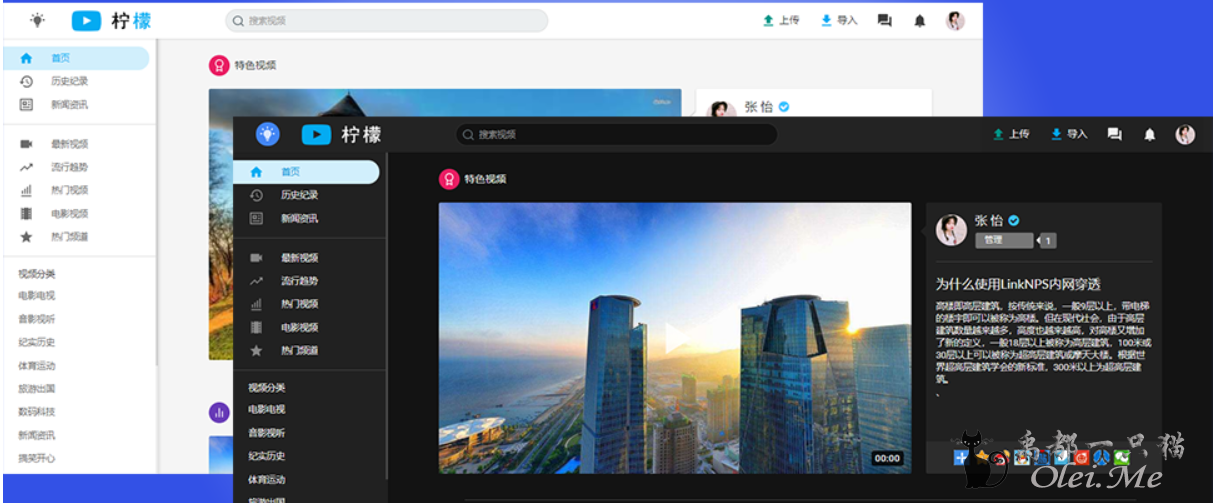Viewport: 1213px width, 503px height.
Task: Focus the 搜索视频 search box in dark window
Action: [x=617, y=134]
